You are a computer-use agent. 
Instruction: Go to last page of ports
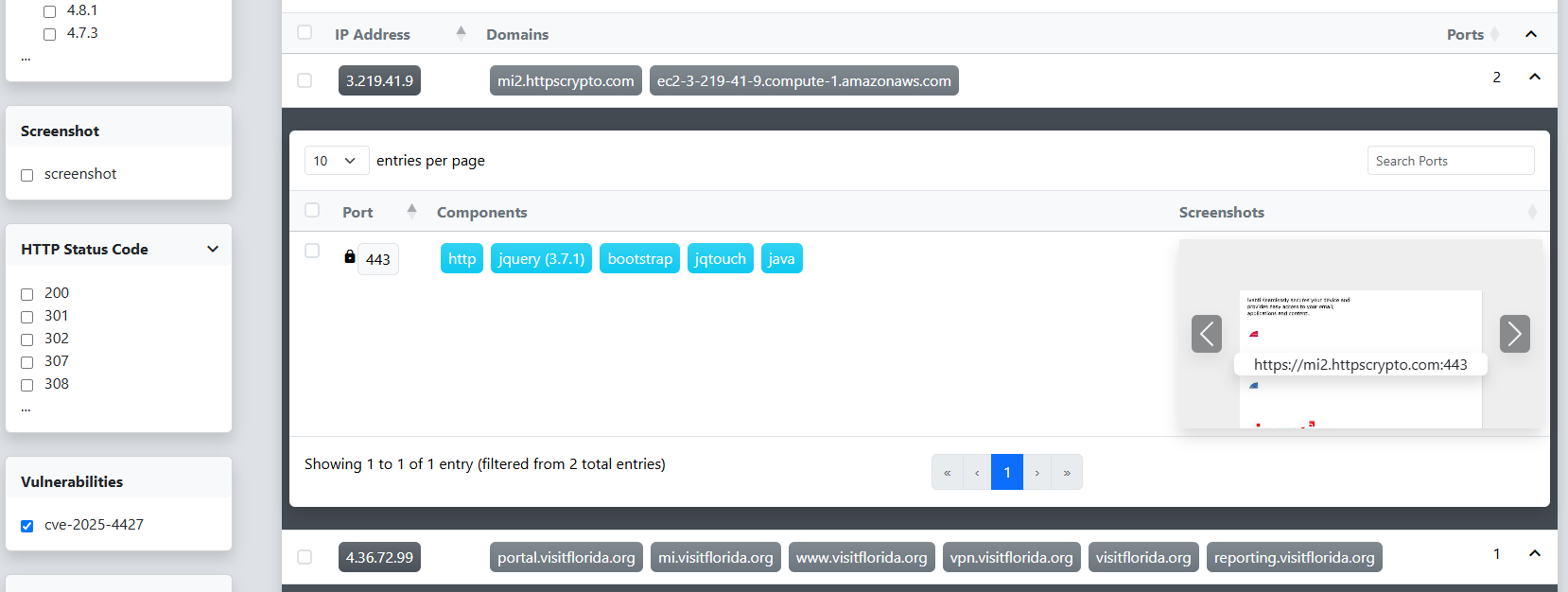point(1067,472)
